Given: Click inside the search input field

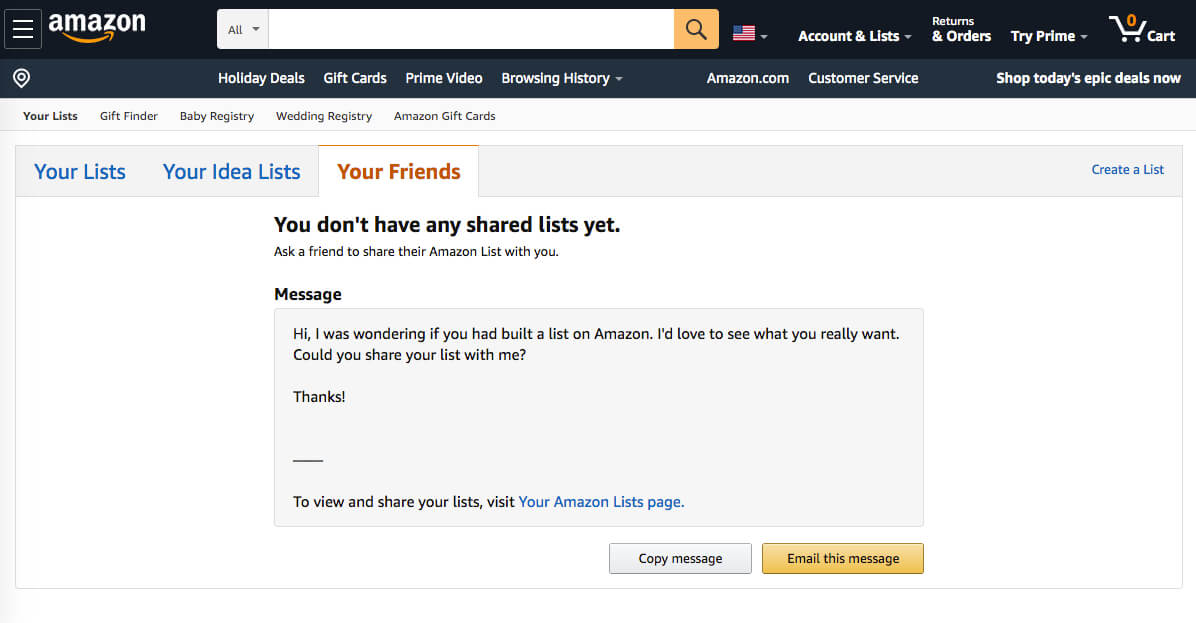Looking at the screenshot, I should (x=470, y=28).
